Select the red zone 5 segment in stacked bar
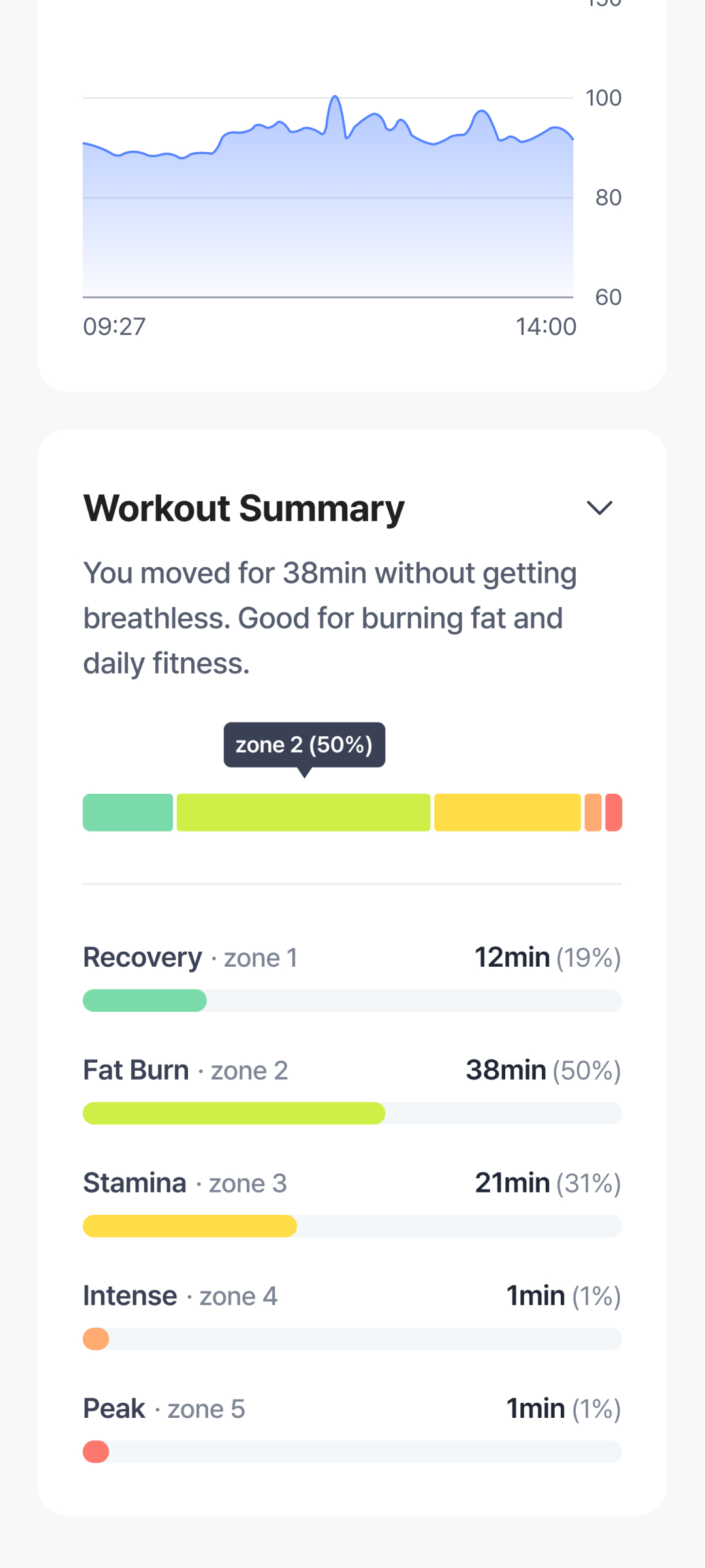 (x=614, y=812)
